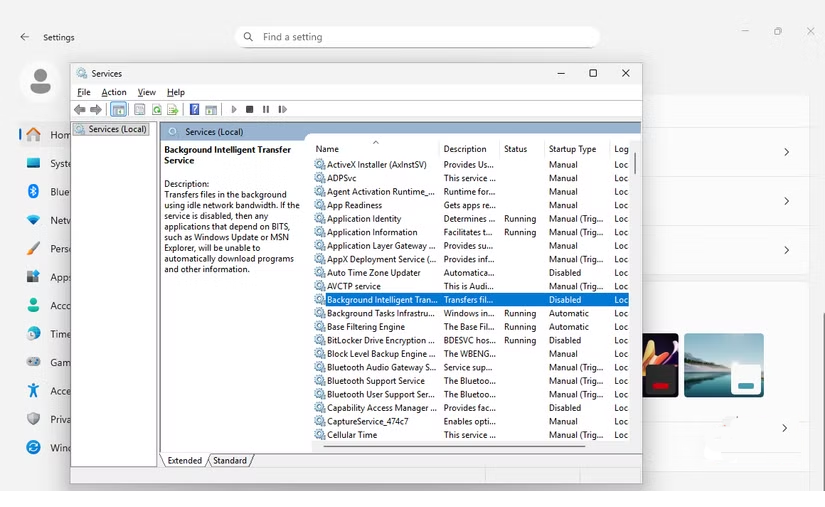
Task: Toggle the Show/Hide Console Tree icon
Action: pyautogui.click(x=118, y=110)
